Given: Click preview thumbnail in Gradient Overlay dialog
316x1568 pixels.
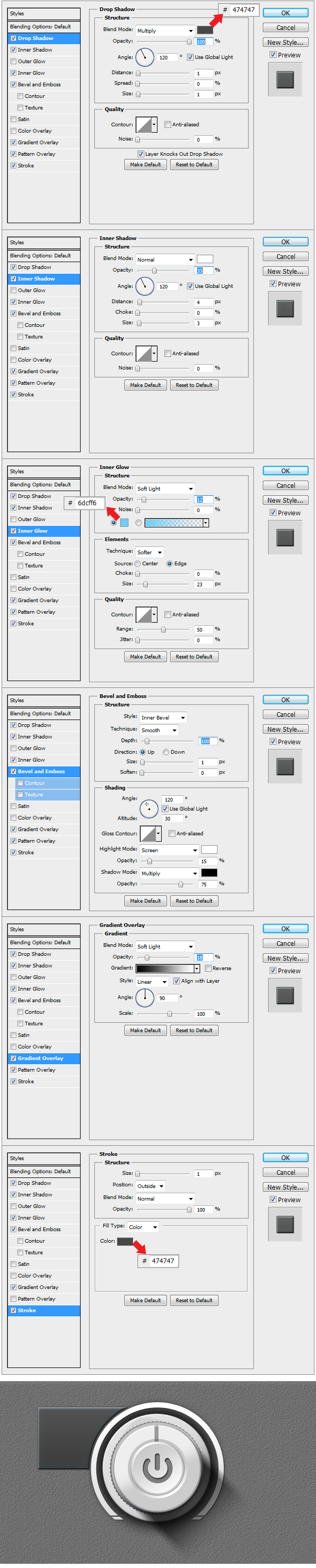Looking at the screenshot, I should tap(285, 995).
